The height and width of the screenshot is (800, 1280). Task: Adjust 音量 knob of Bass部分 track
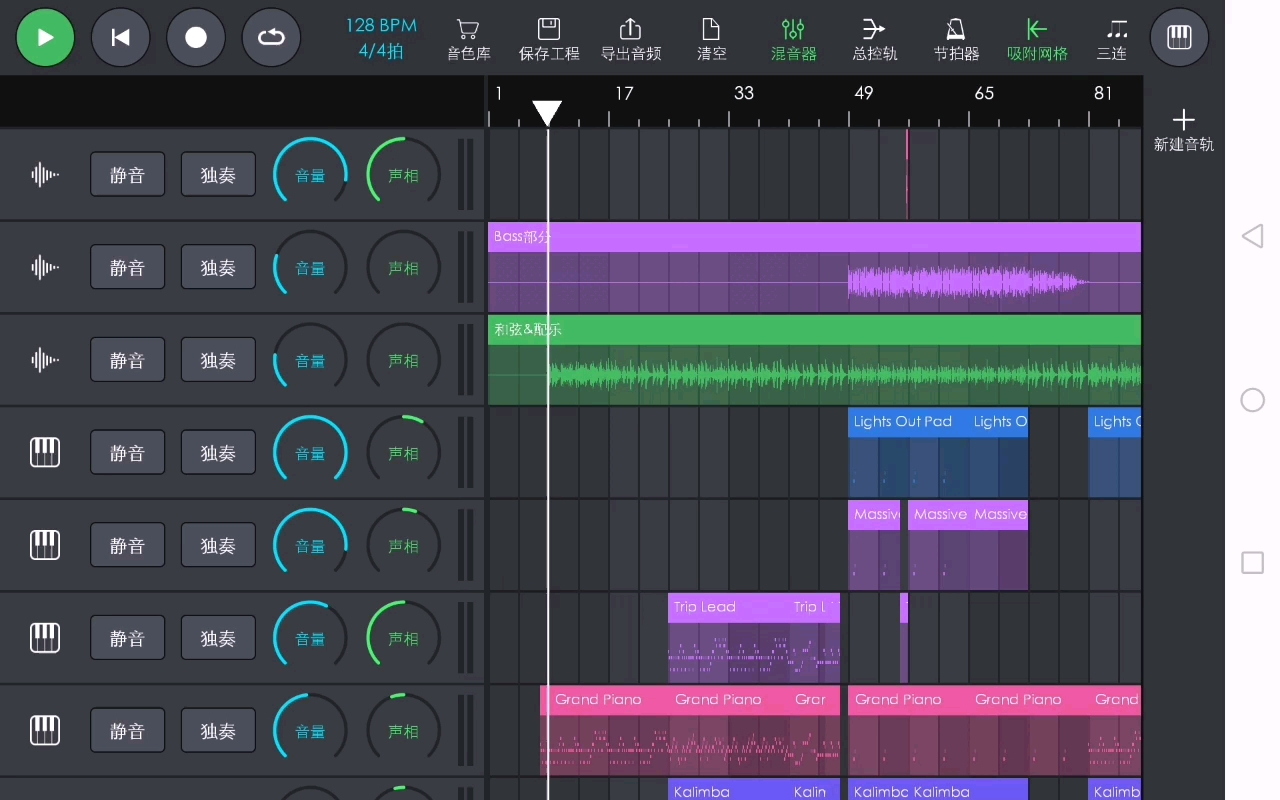coord(310,267)
